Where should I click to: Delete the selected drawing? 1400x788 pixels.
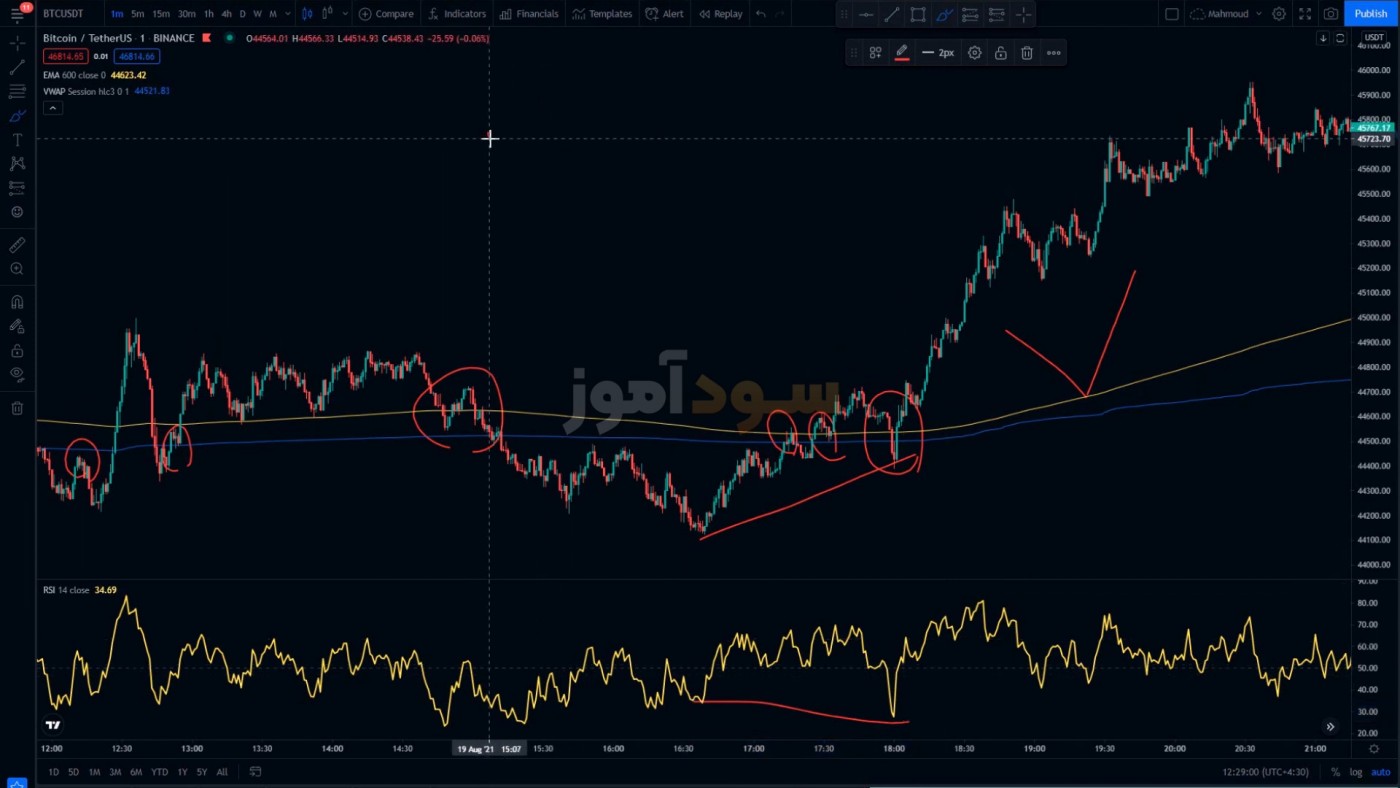point(1027,53)
